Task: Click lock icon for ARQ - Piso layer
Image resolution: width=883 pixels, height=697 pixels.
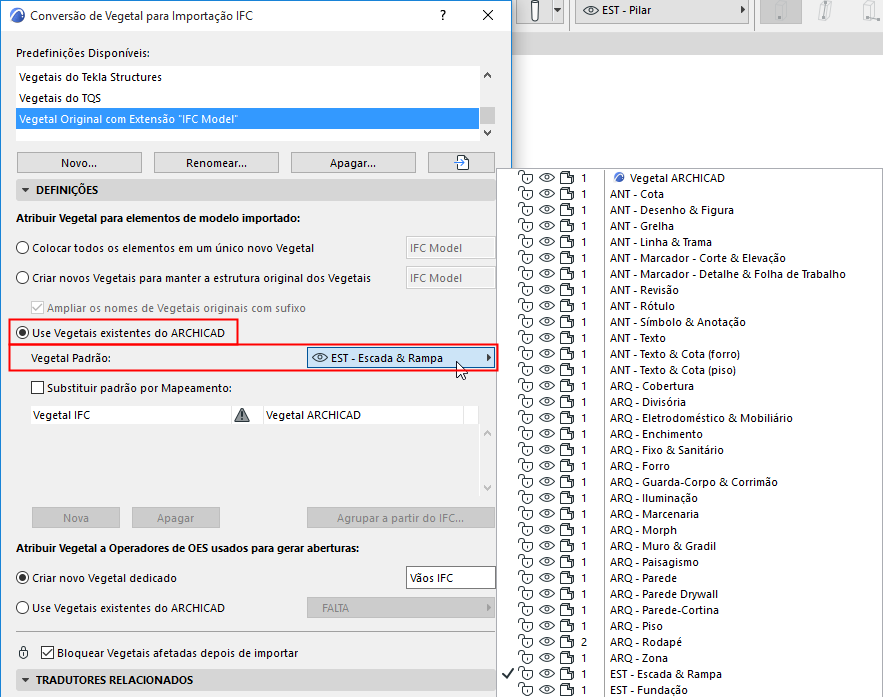Action: coord(525,625)
